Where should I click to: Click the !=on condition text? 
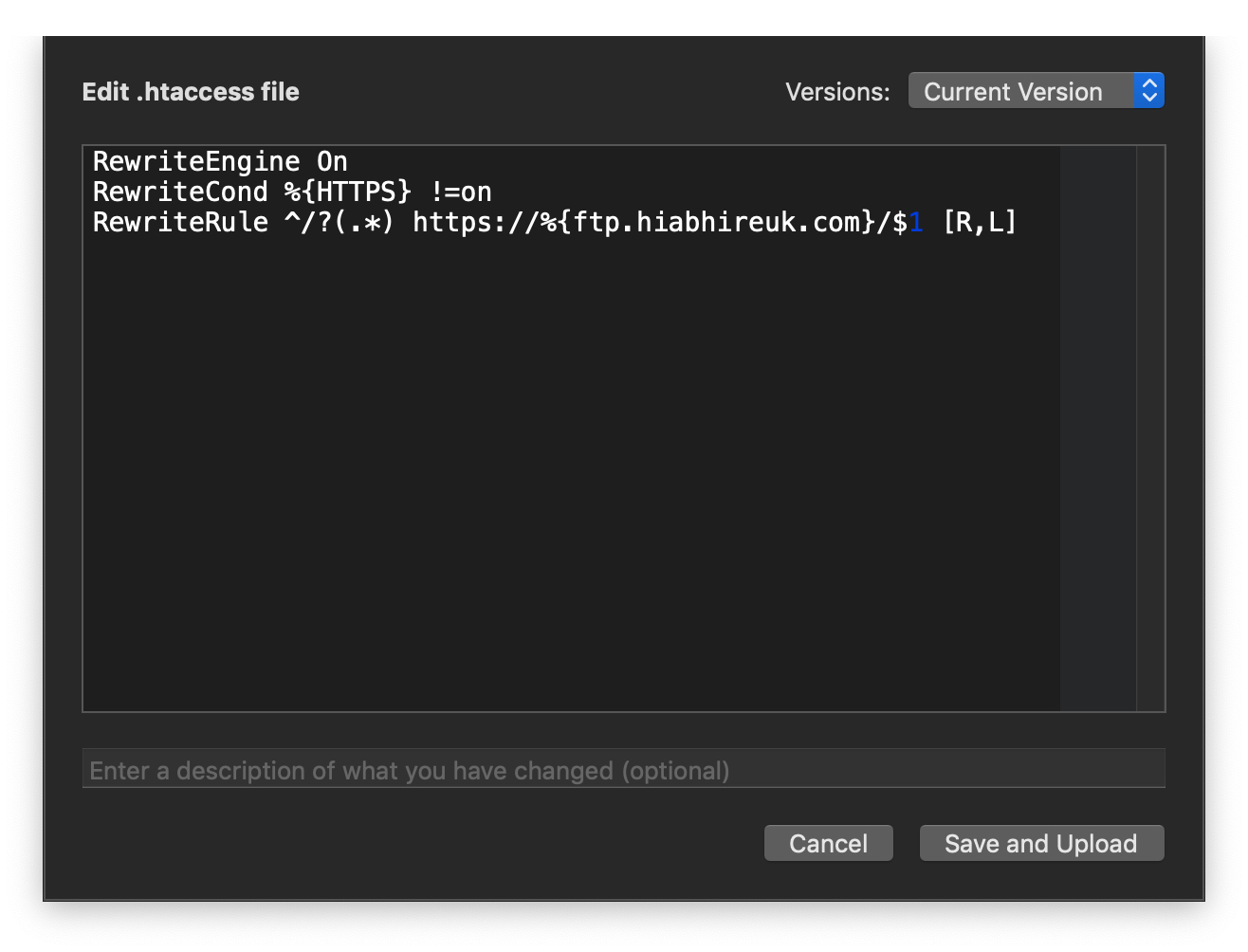click(x=461, y=192)
